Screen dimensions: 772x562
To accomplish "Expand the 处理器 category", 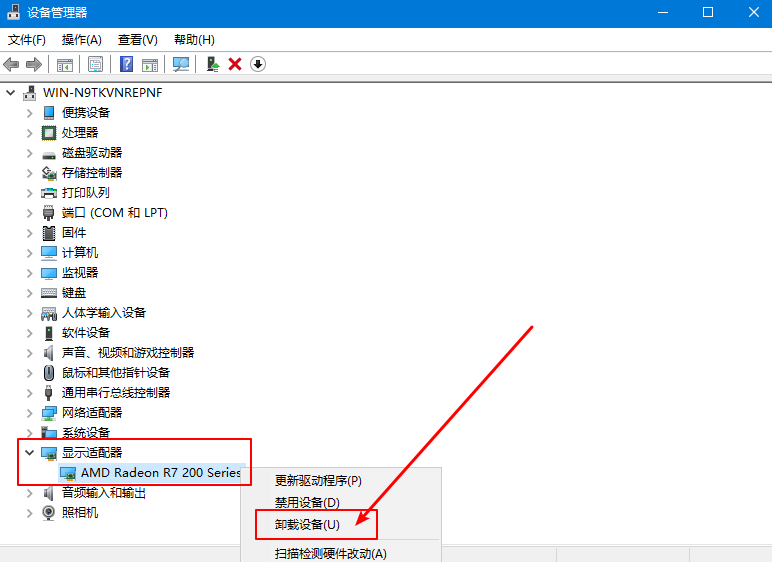I will coord(29,132).
